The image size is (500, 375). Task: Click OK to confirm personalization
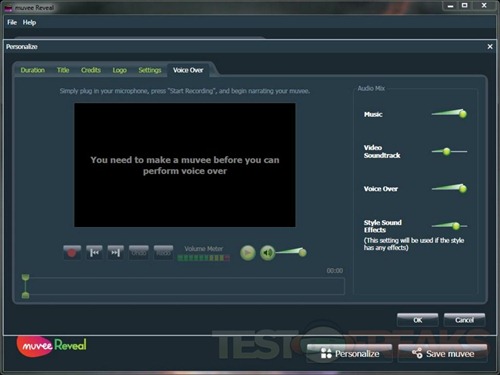click(418, 320)
